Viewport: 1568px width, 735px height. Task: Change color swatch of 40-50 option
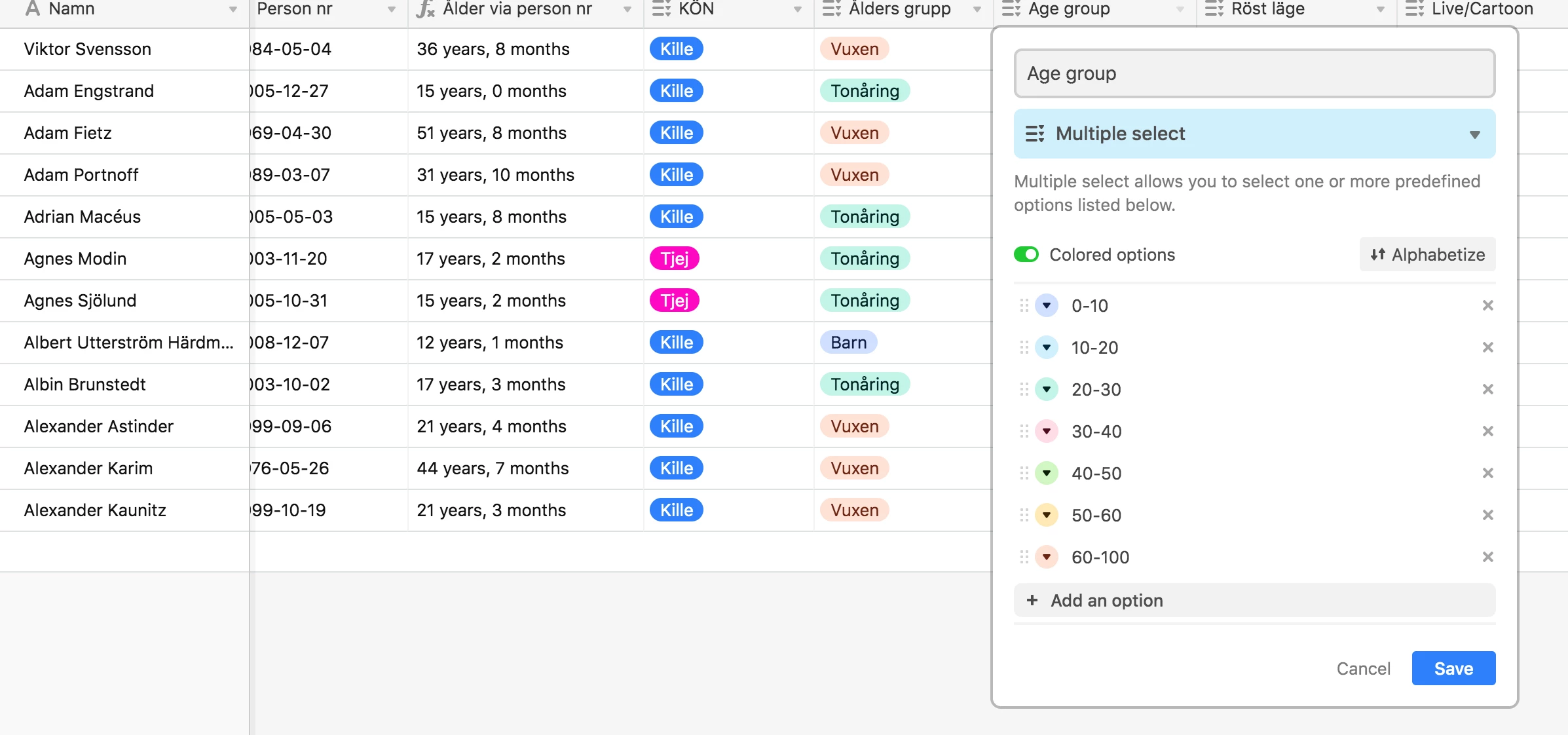tap(1047, 473)
